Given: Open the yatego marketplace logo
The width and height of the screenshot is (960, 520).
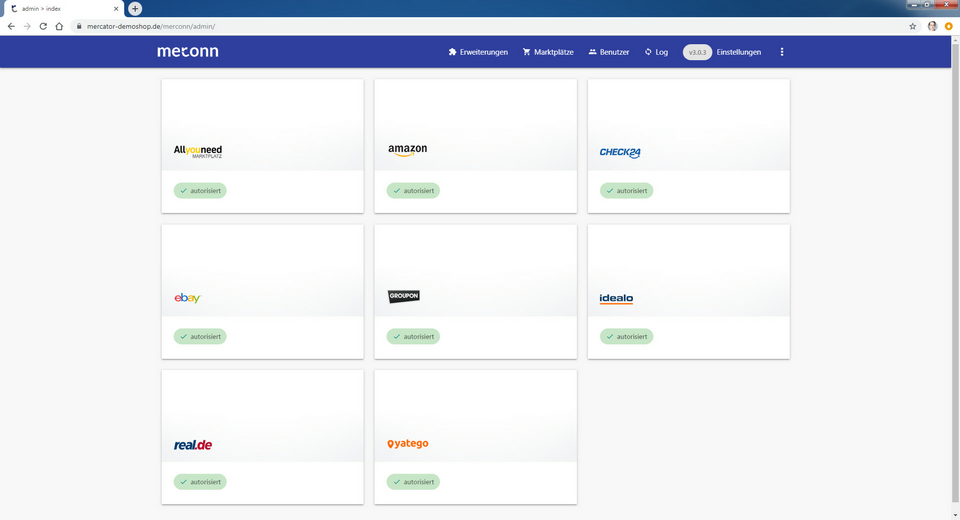Looking at the screenshot, I should [x=408, y=443].
